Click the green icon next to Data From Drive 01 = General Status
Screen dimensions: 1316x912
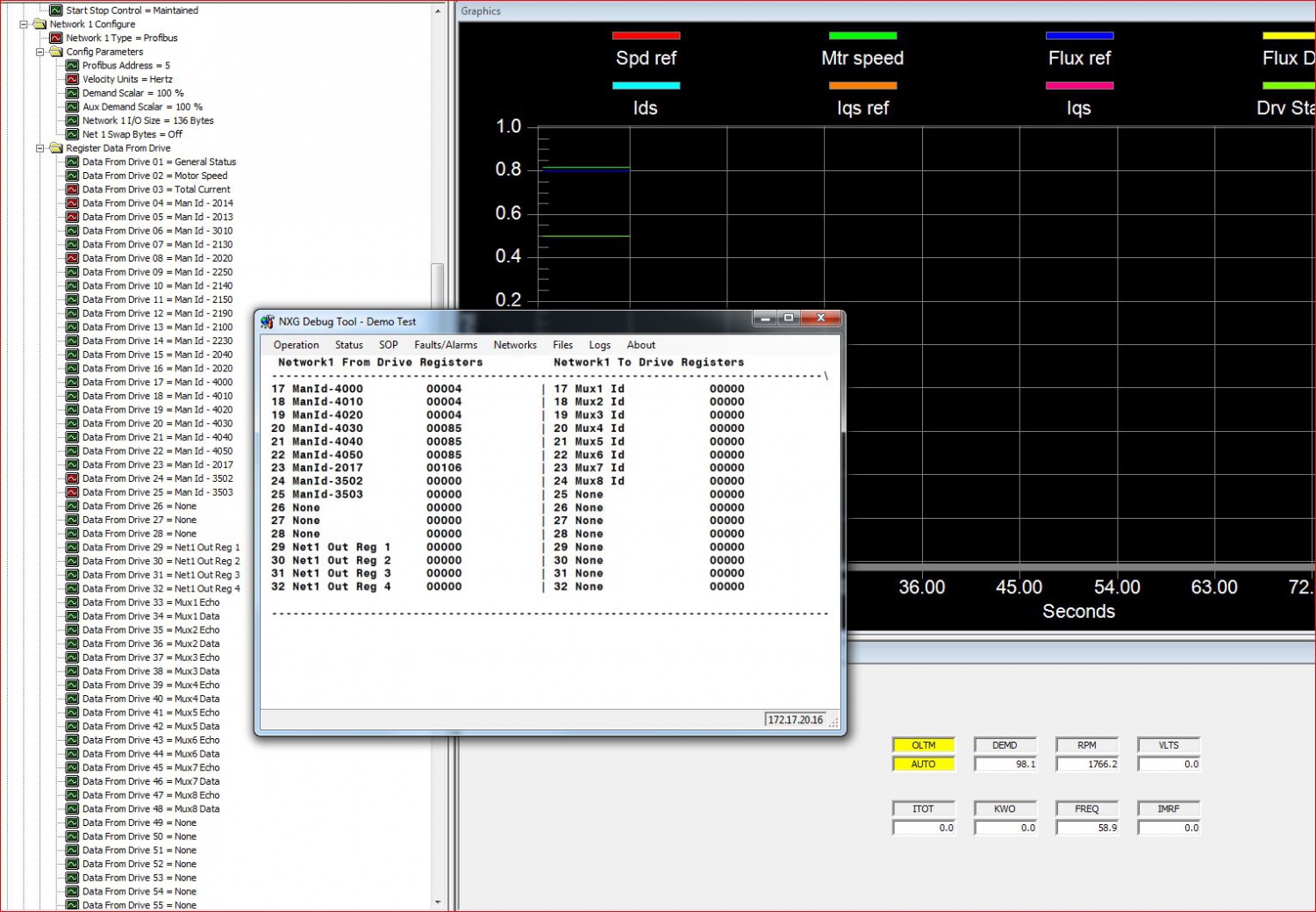tap(72, 162)
